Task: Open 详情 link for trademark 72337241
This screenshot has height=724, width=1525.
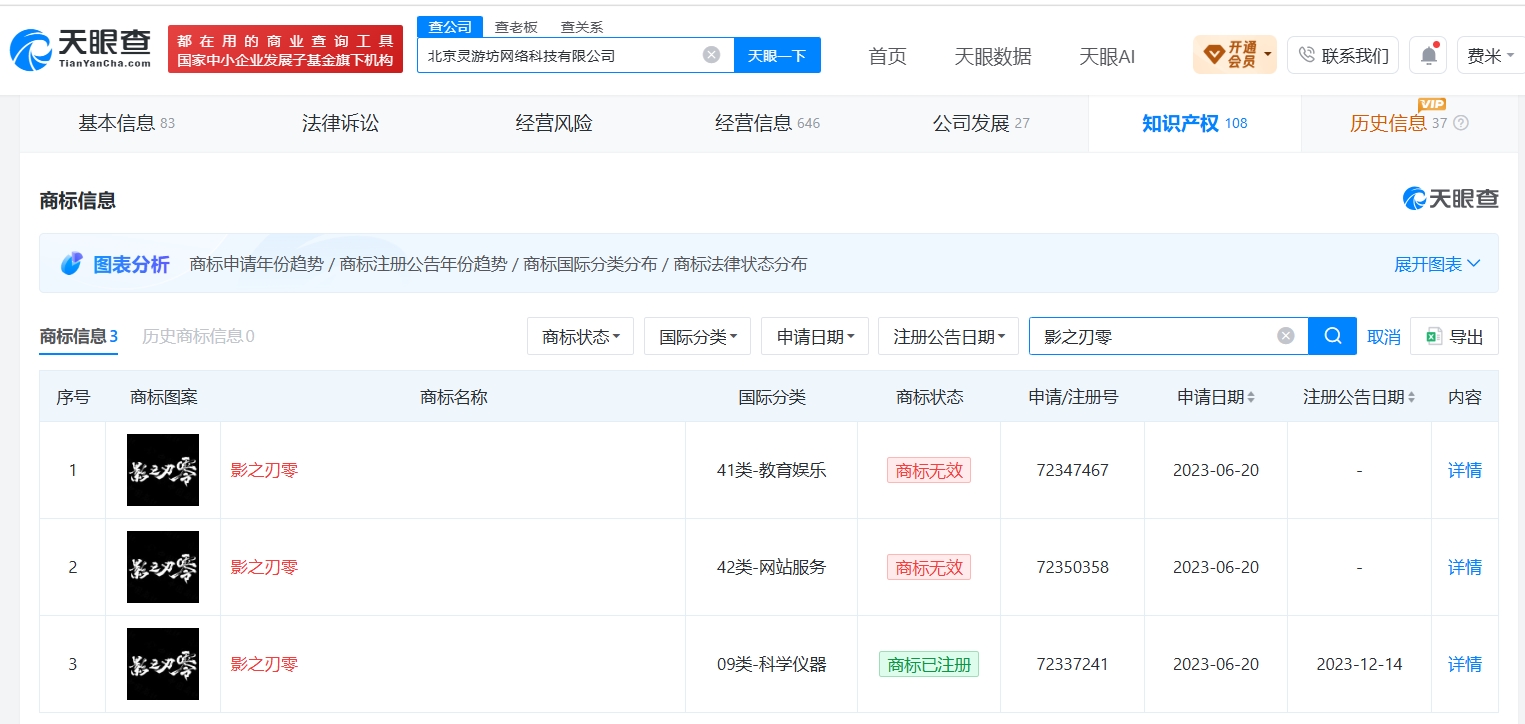Action: coord(1465,664)
